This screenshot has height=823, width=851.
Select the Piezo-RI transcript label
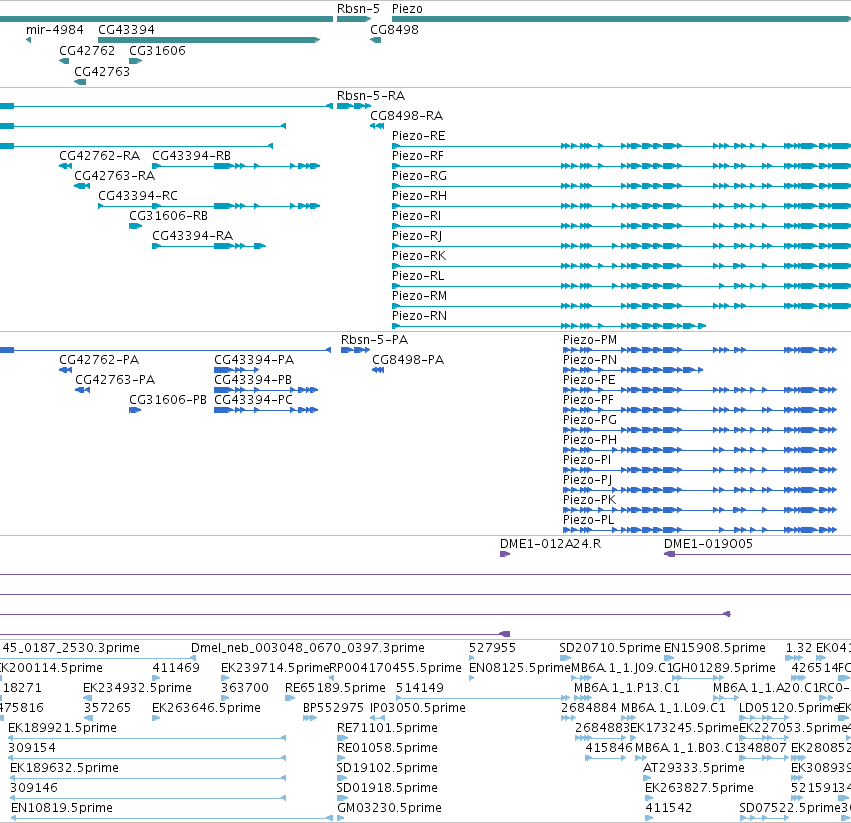point(417,216)
